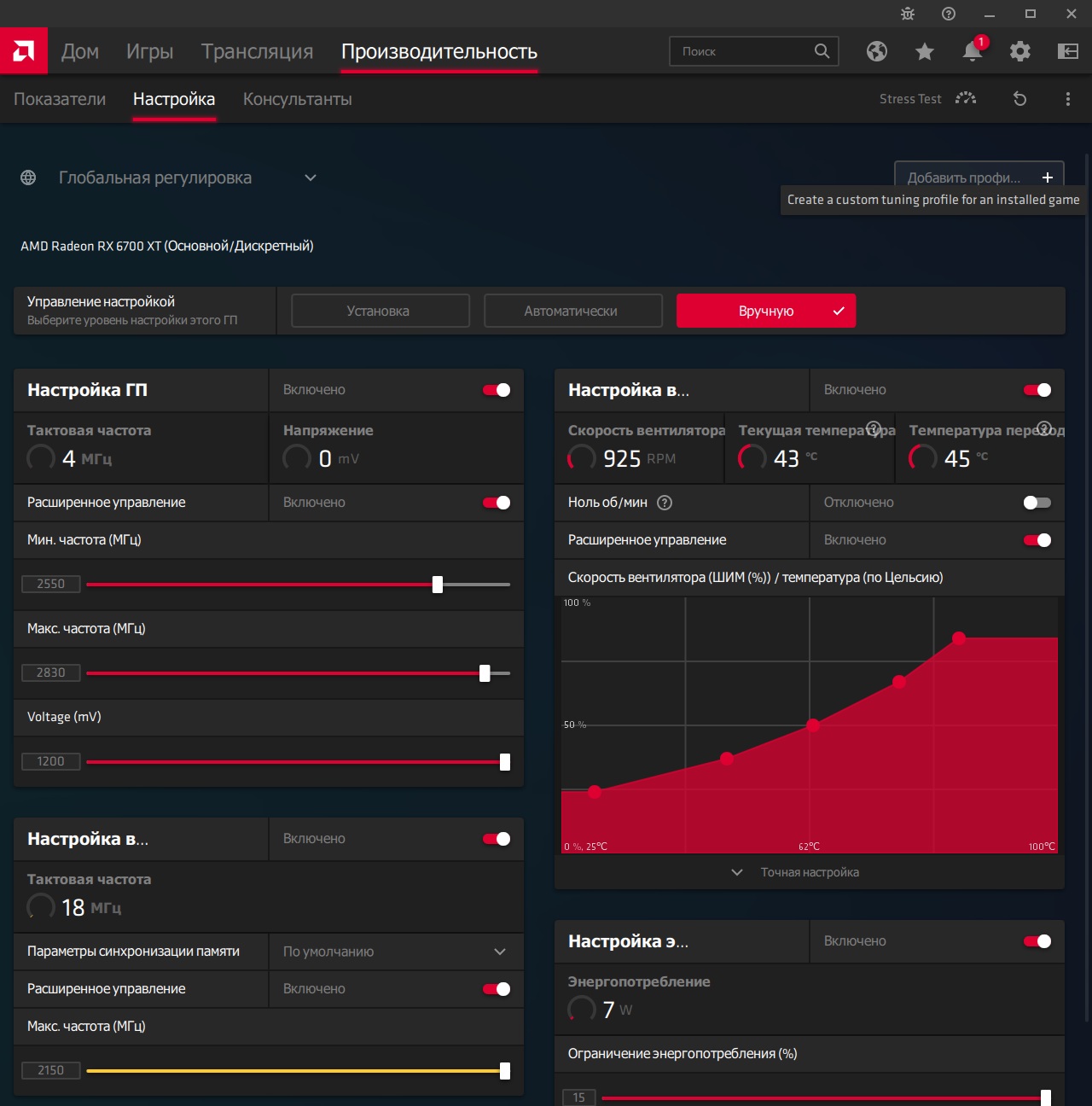Image resolution: width=1092 pixels, height=1106 pixels.
Task: Switch to the Показатели tab
Action: (x=60, y=99)
